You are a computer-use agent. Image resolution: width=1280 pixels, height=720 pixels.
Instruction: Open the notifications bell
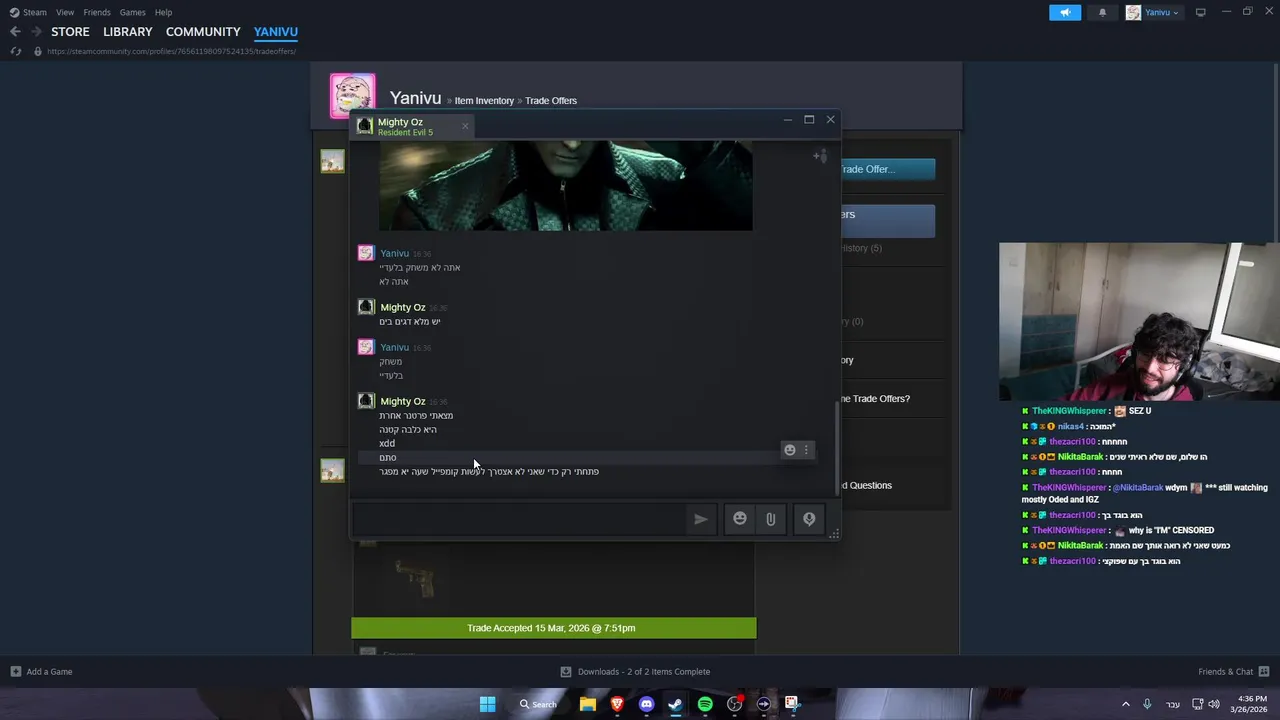click(x=1103, y=12)
